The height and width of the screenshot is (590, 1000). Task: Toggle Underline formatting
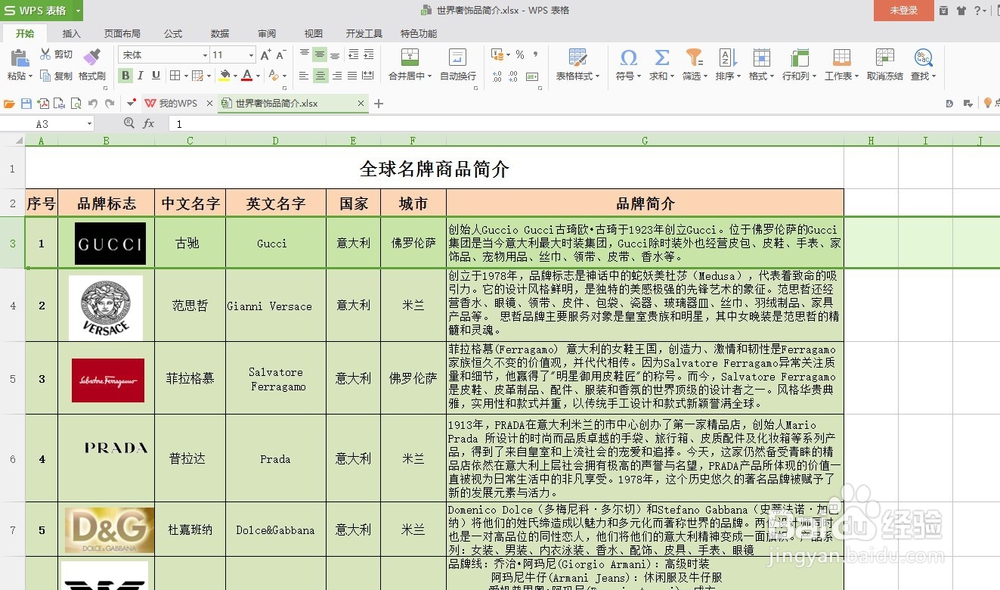pos(156,76)
